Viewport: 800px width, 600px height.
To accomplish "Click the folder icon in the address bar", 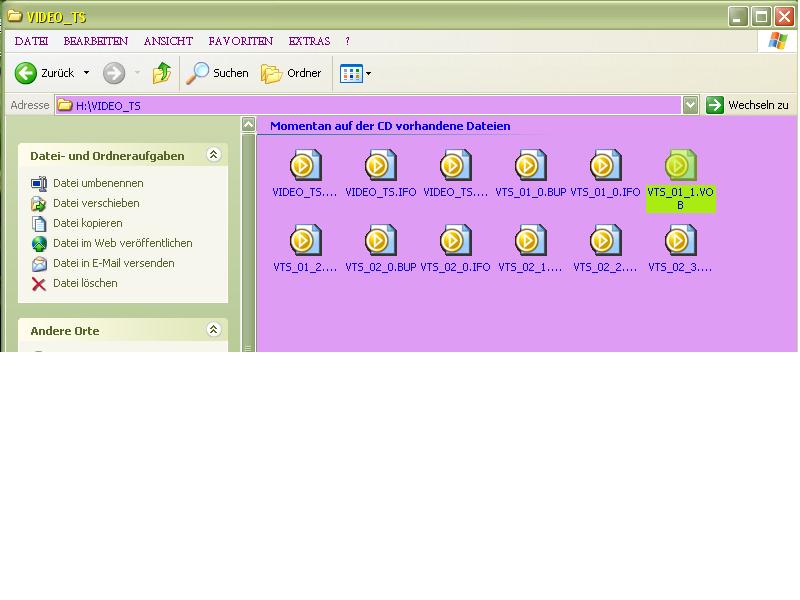I will click(65, 105).
